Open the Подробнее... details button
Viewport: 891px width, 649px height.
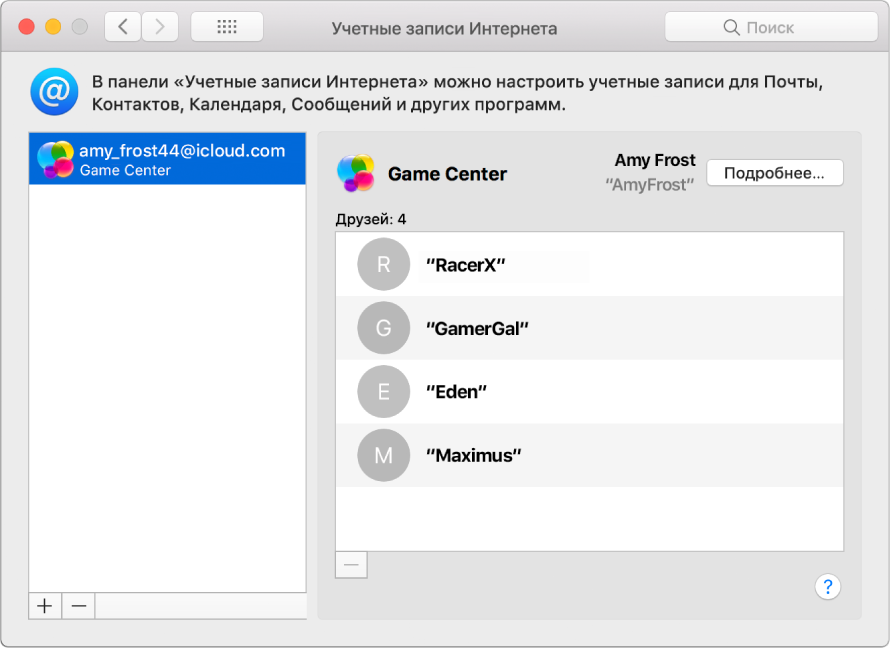[775, 173]
